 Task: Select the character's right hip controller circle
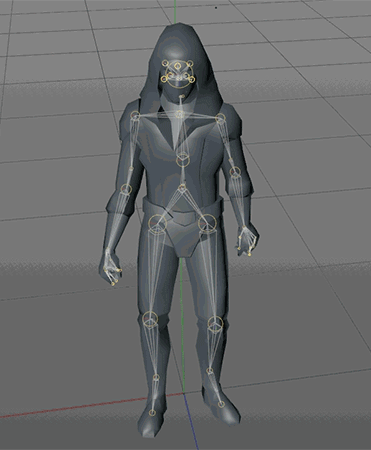click(x=157, y=223)
